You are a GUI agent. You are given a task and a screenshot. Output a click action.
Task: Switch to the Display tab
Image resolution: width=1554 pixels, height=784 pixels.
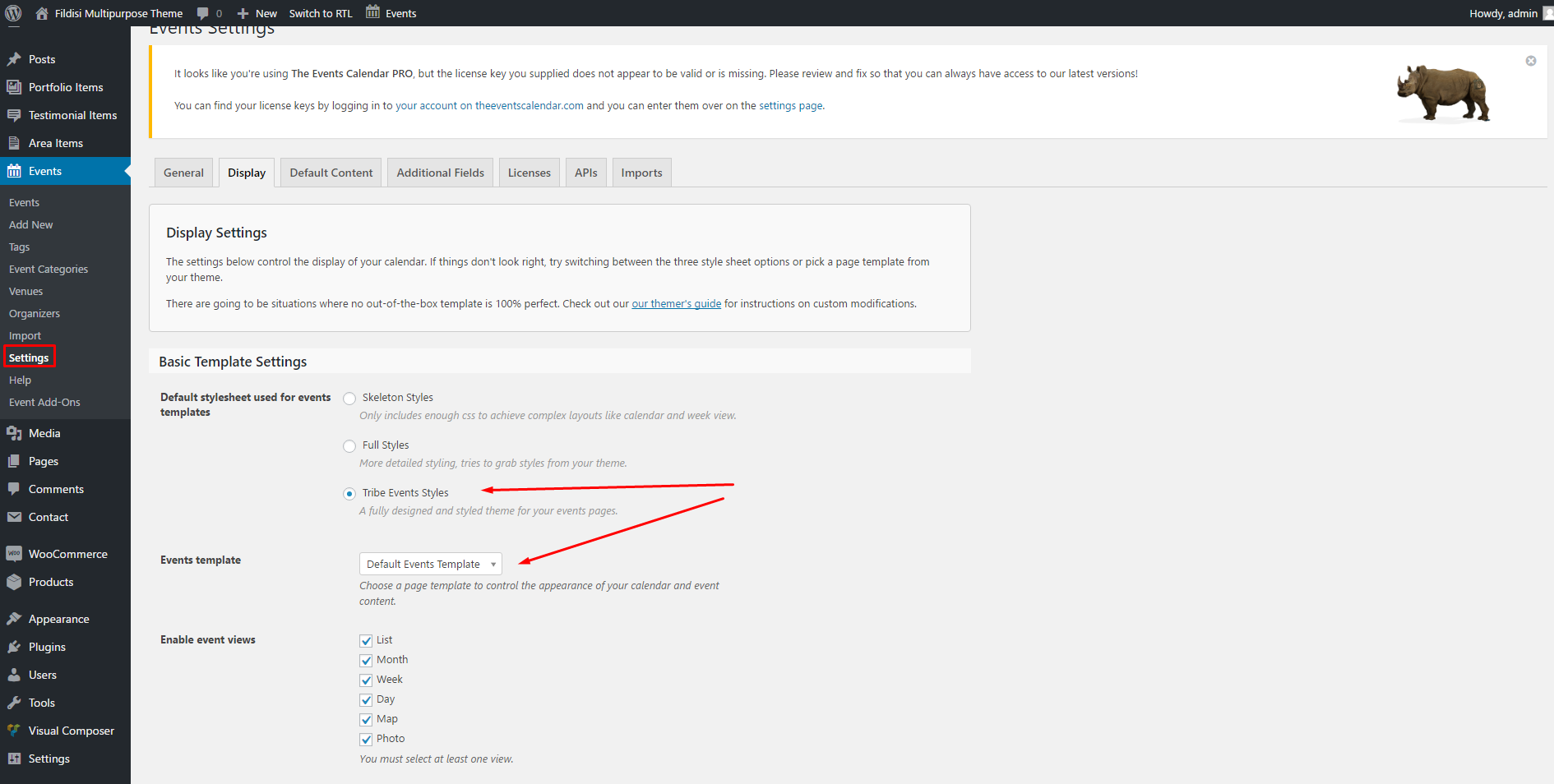tap(247, 173)
